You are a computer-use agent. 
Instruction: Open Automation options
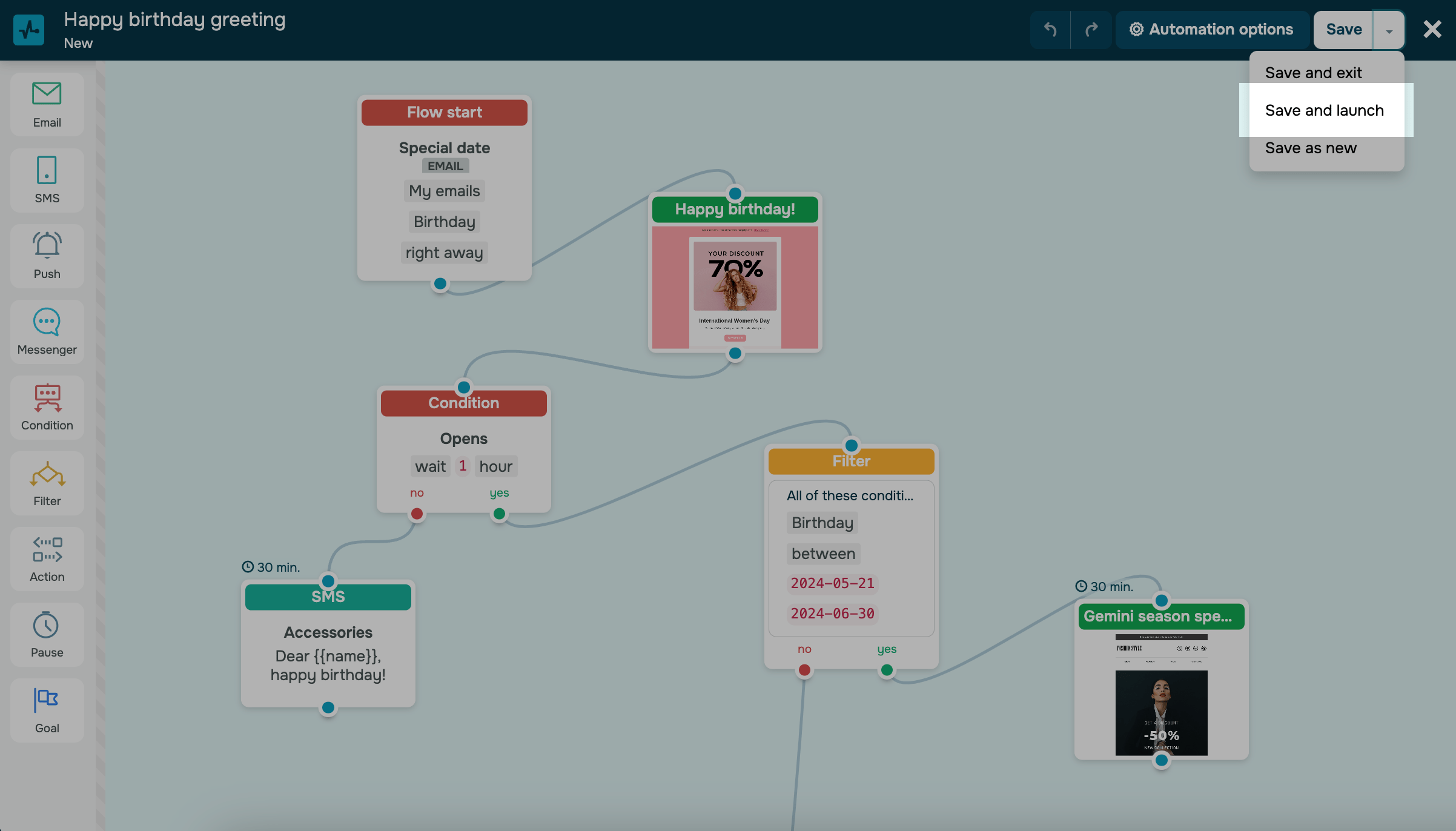click(1211, 29)
